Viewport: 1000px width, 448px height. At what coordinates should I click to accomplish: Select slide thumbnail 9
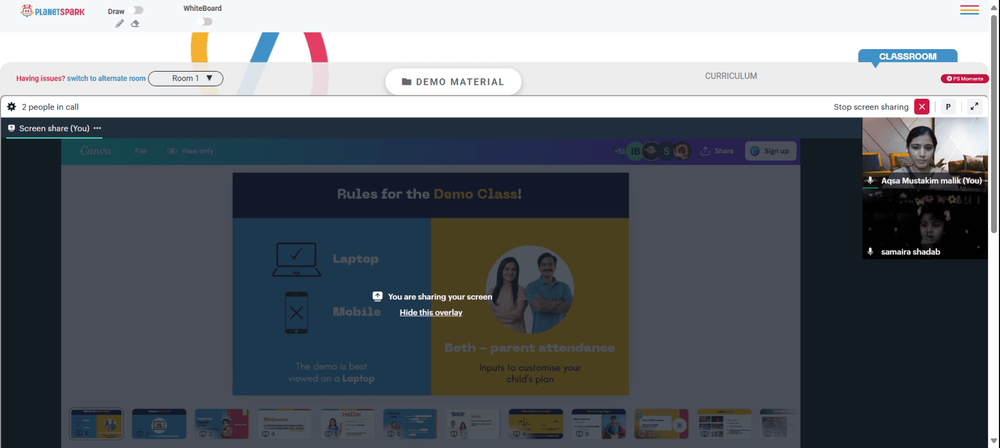599,424
